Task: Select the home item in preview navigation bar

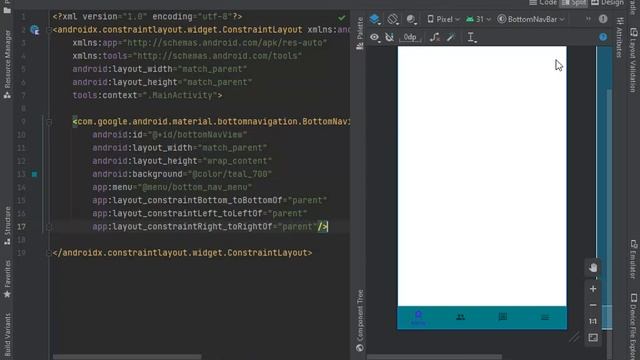Action: tap(418, 318)
